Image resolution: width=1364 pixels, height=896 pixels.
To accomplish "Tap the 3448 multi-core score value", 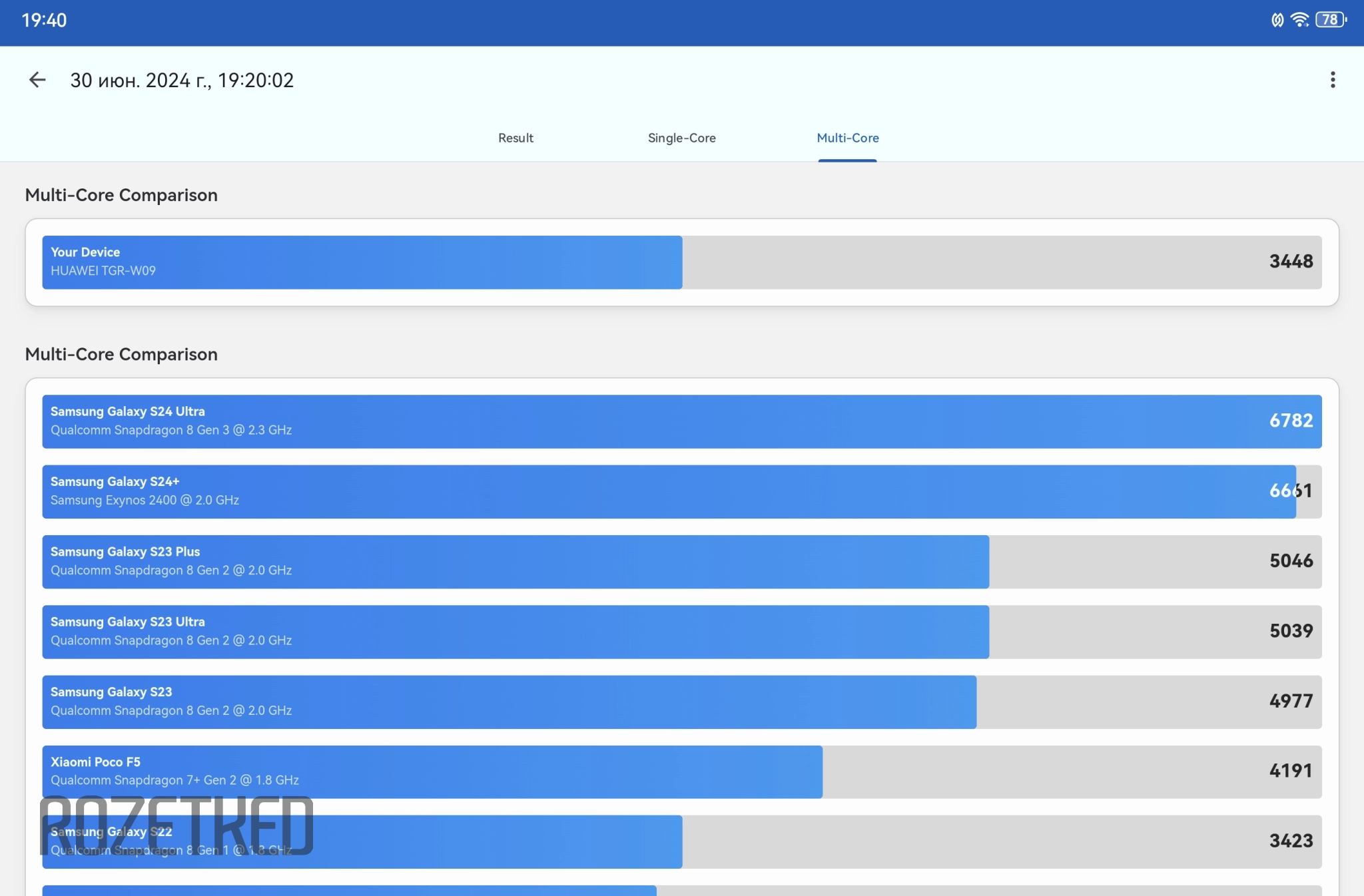I will pyautogui.click(x=1290, y=262).
